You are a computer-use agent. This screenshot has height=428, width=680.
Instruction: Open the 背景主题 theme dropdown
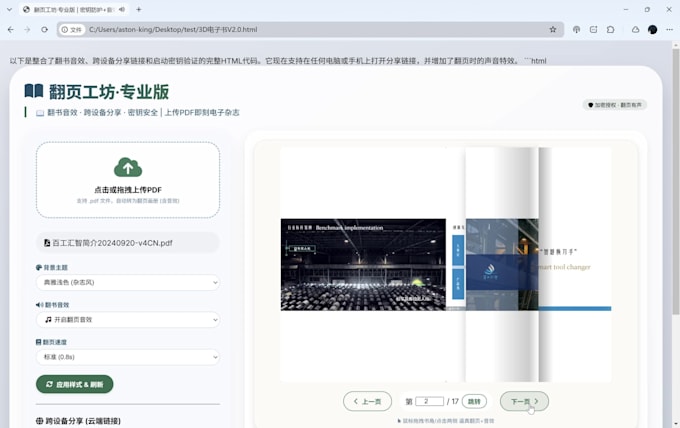[x=128, y=282]
